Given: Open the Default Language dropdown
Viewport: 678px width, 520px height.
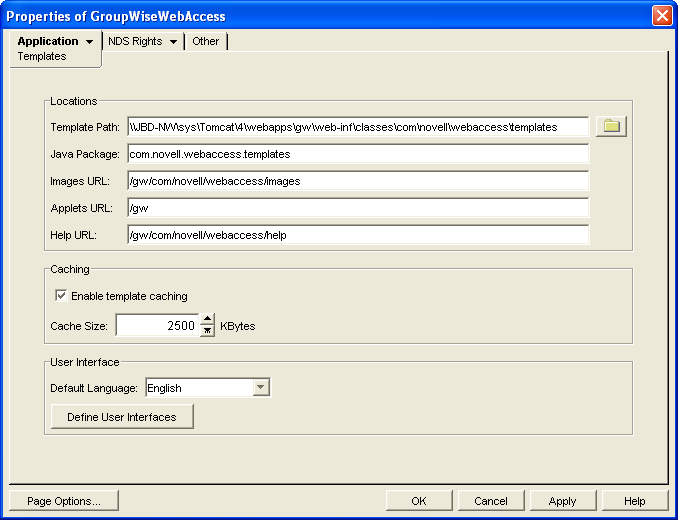Looking at the screenshot, I should [261, 387].
